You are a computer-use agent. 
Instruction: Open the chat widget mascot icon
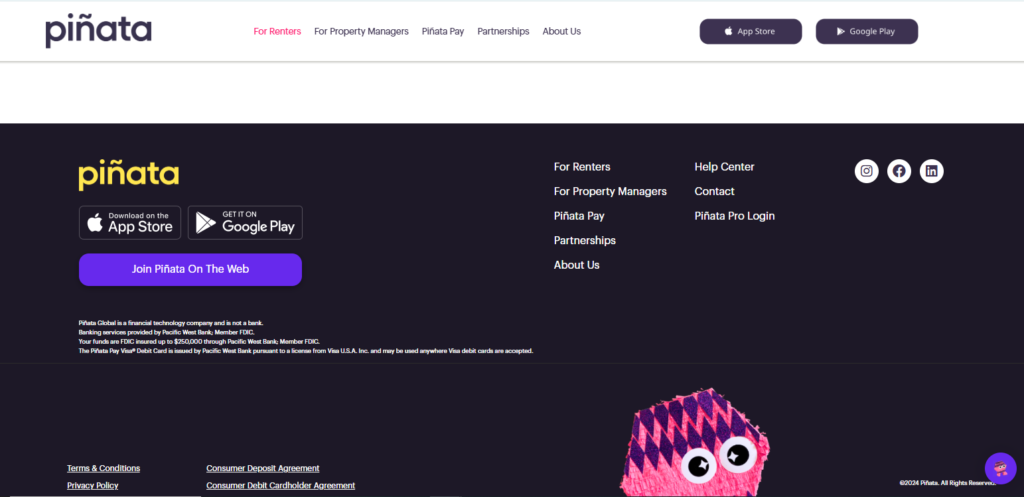point(1000,468)
